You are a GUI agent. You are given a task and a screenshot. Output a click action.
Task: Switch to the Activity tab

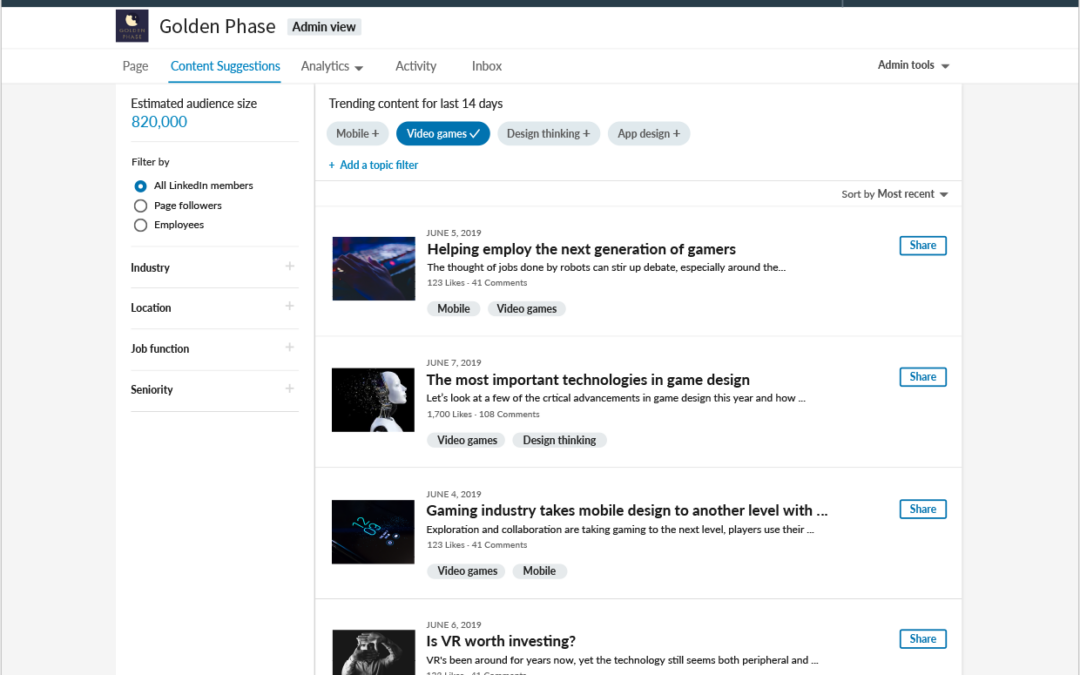(x=416, y=66)
